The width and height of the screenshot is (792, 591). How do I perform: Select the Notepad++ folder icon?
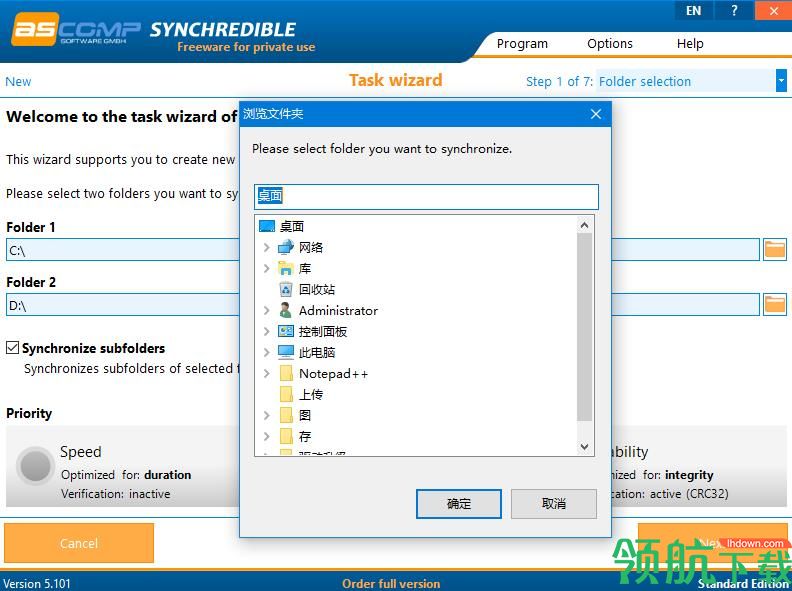(x=286, y=373)
